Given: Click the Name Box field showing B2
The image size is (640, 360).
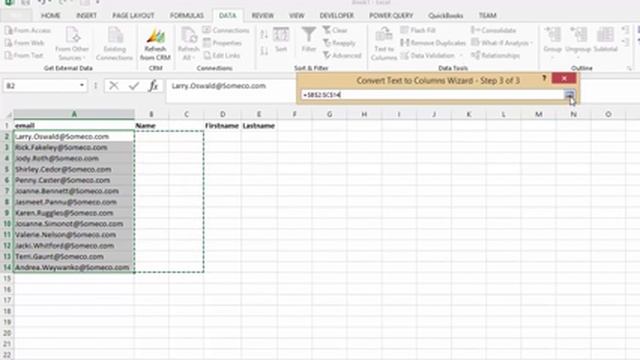Looking at the screenshot, I should point(40,86).
